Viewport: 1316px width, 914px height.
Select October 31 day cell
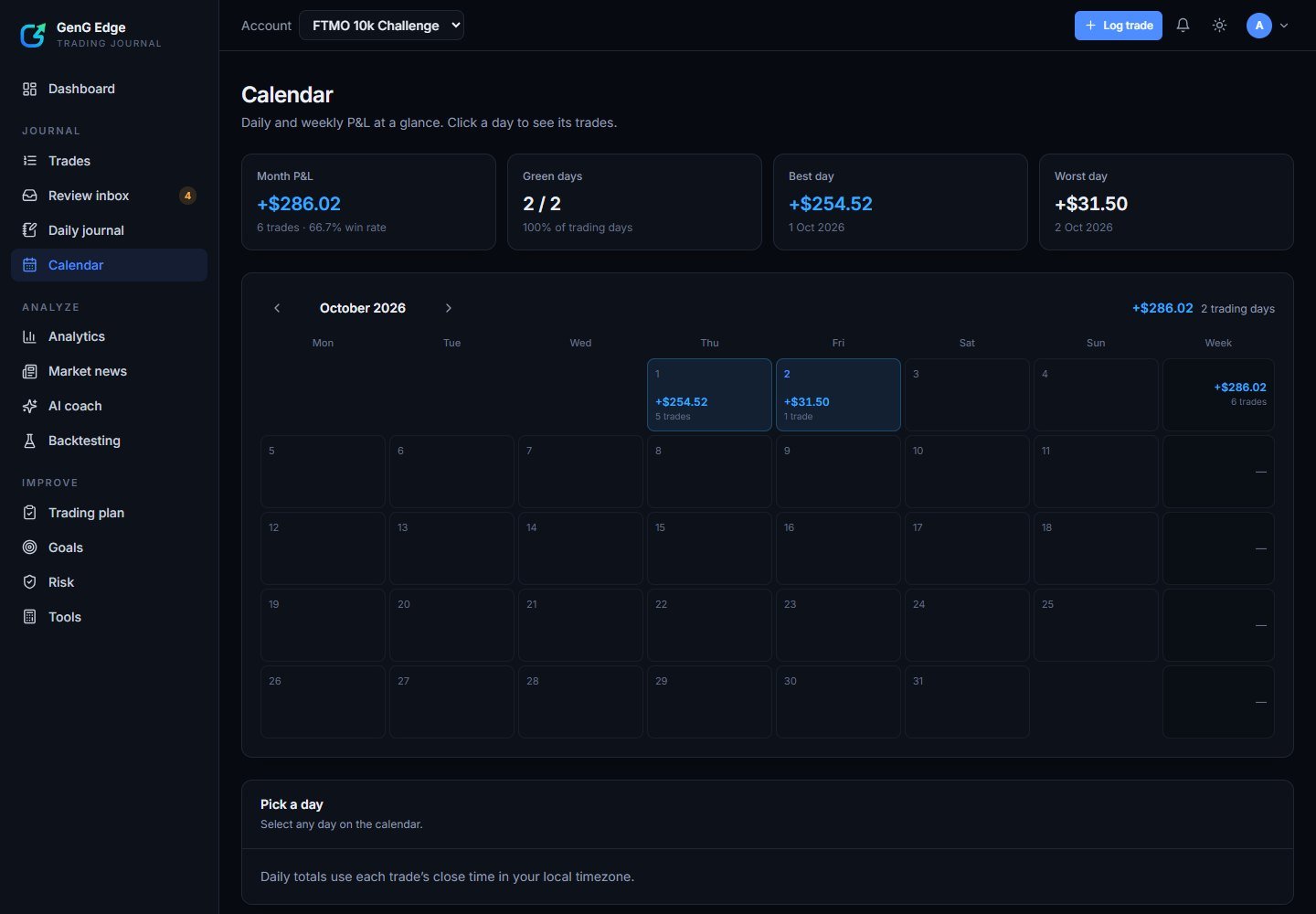(967, 702)
